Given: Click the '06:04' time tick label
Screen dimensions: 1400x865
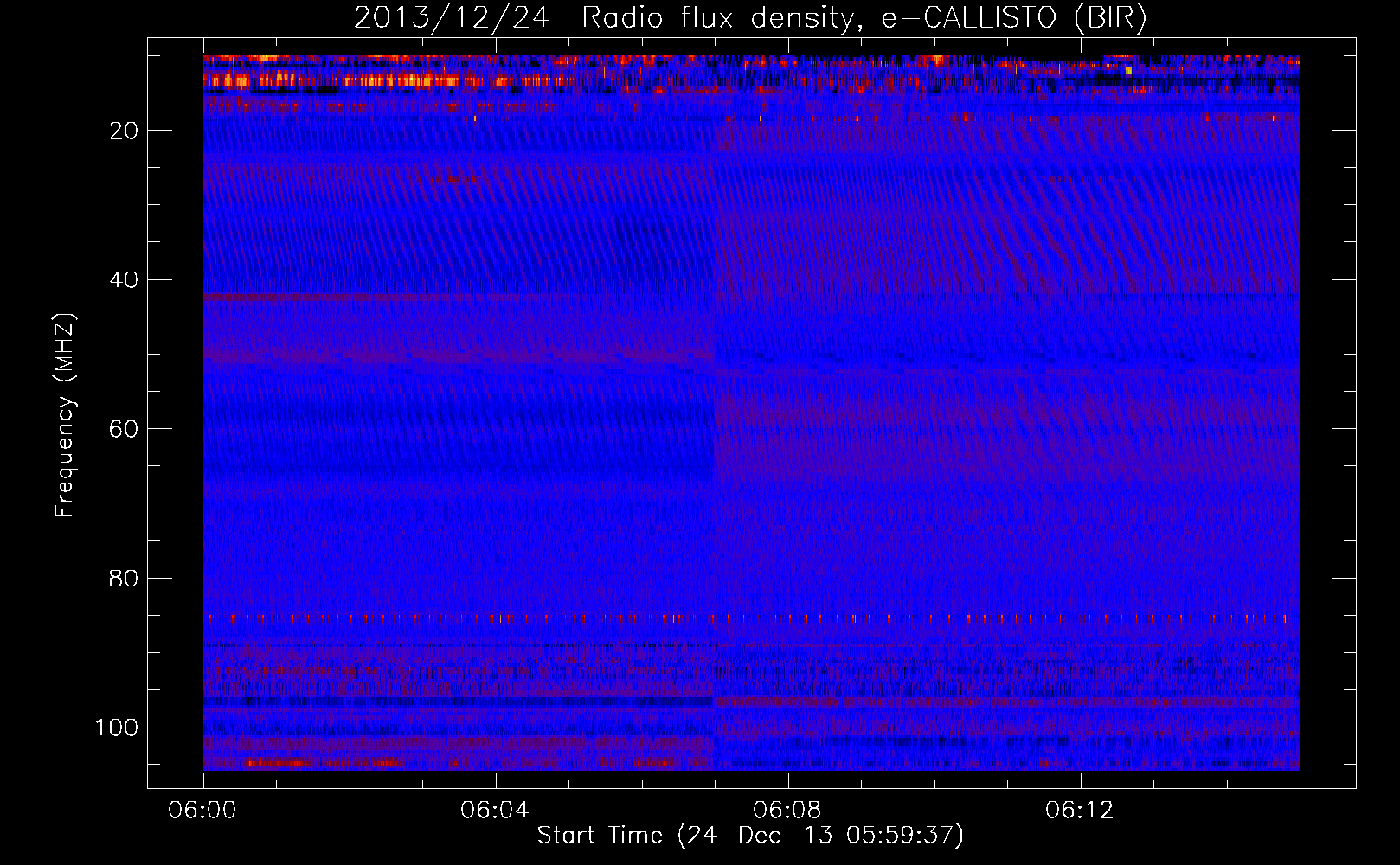Looking at the screenshot, I should (x=495, y=811).
